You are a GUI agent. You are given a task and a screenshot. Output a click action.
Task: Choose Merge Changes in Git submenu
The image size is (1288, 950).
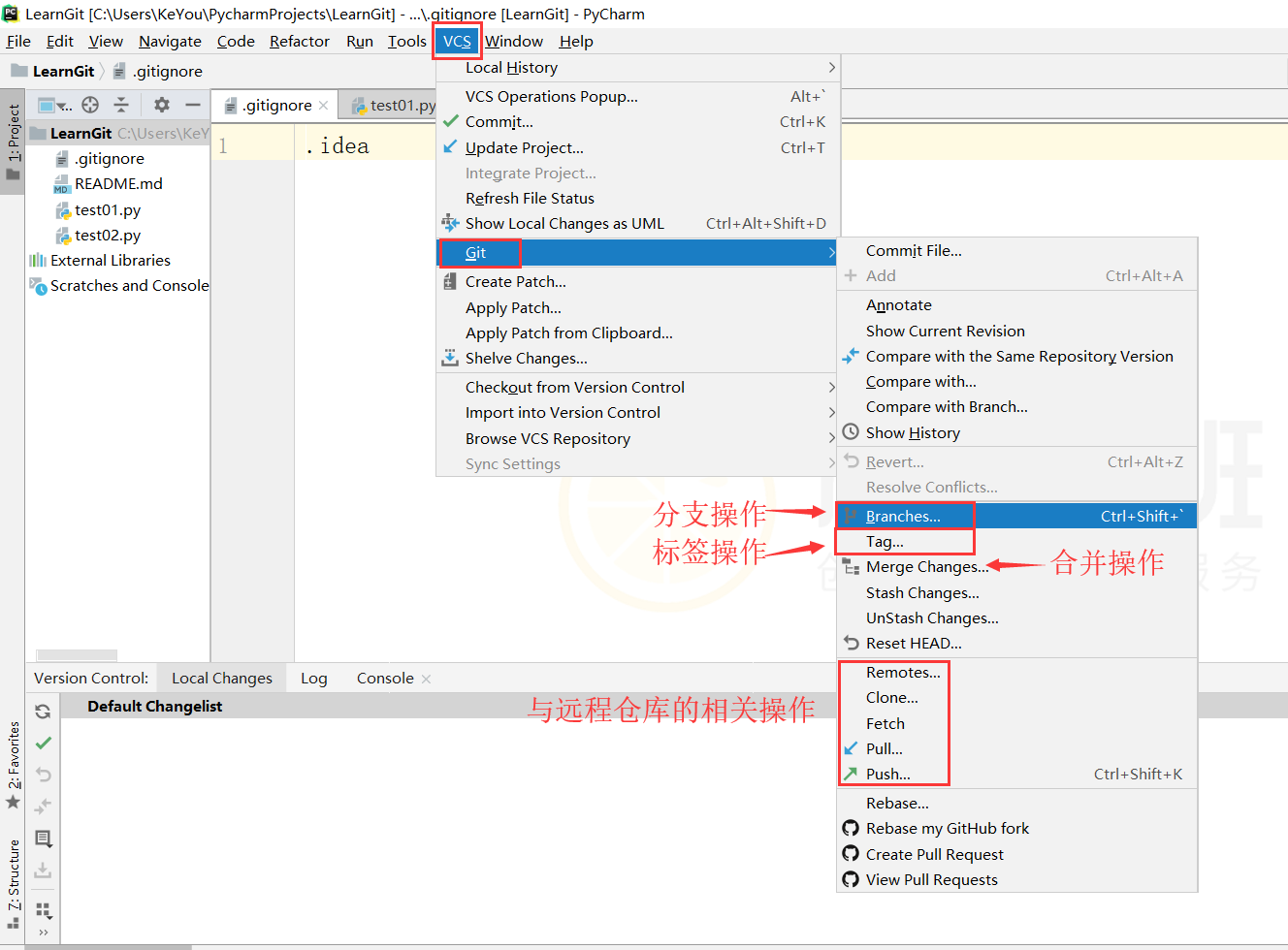1017,567
